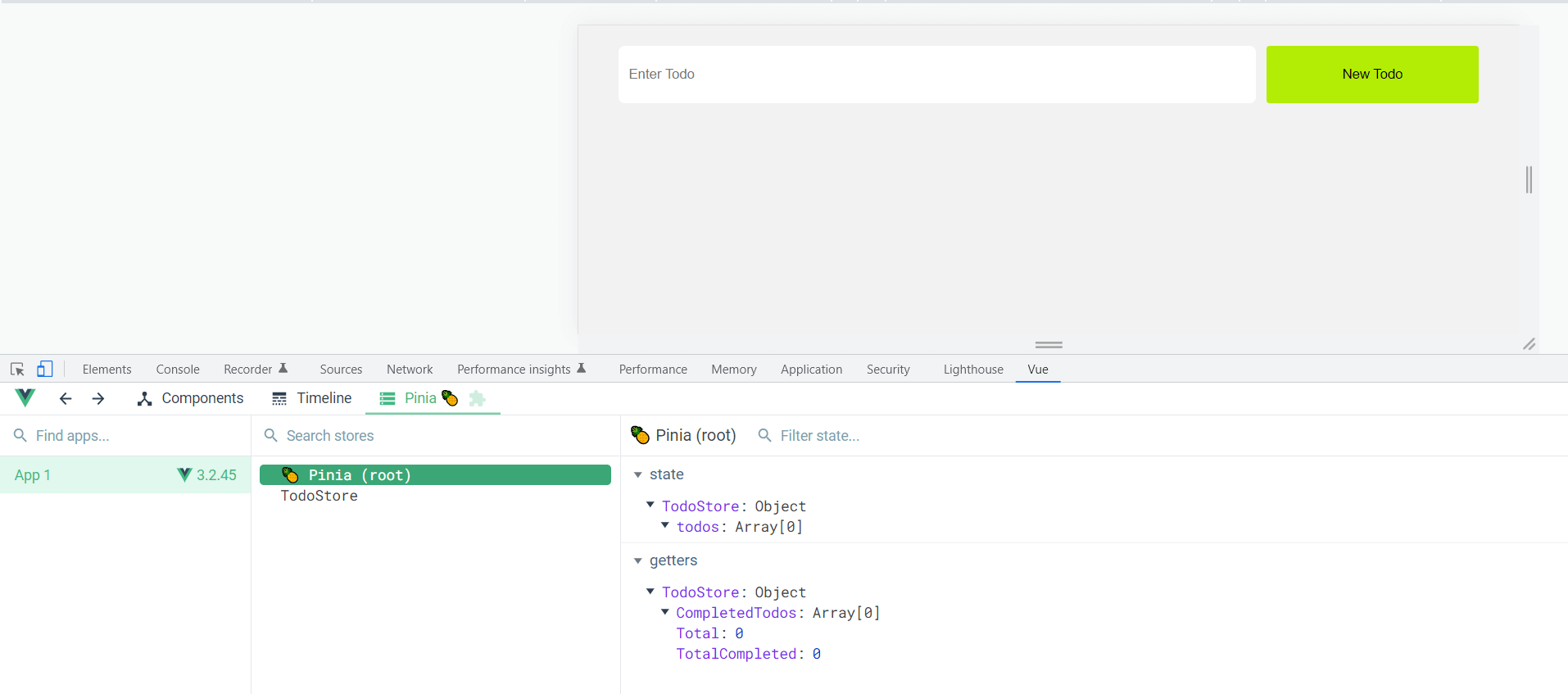Click the plugin puzzle piece icon

(x=477, y=398)
